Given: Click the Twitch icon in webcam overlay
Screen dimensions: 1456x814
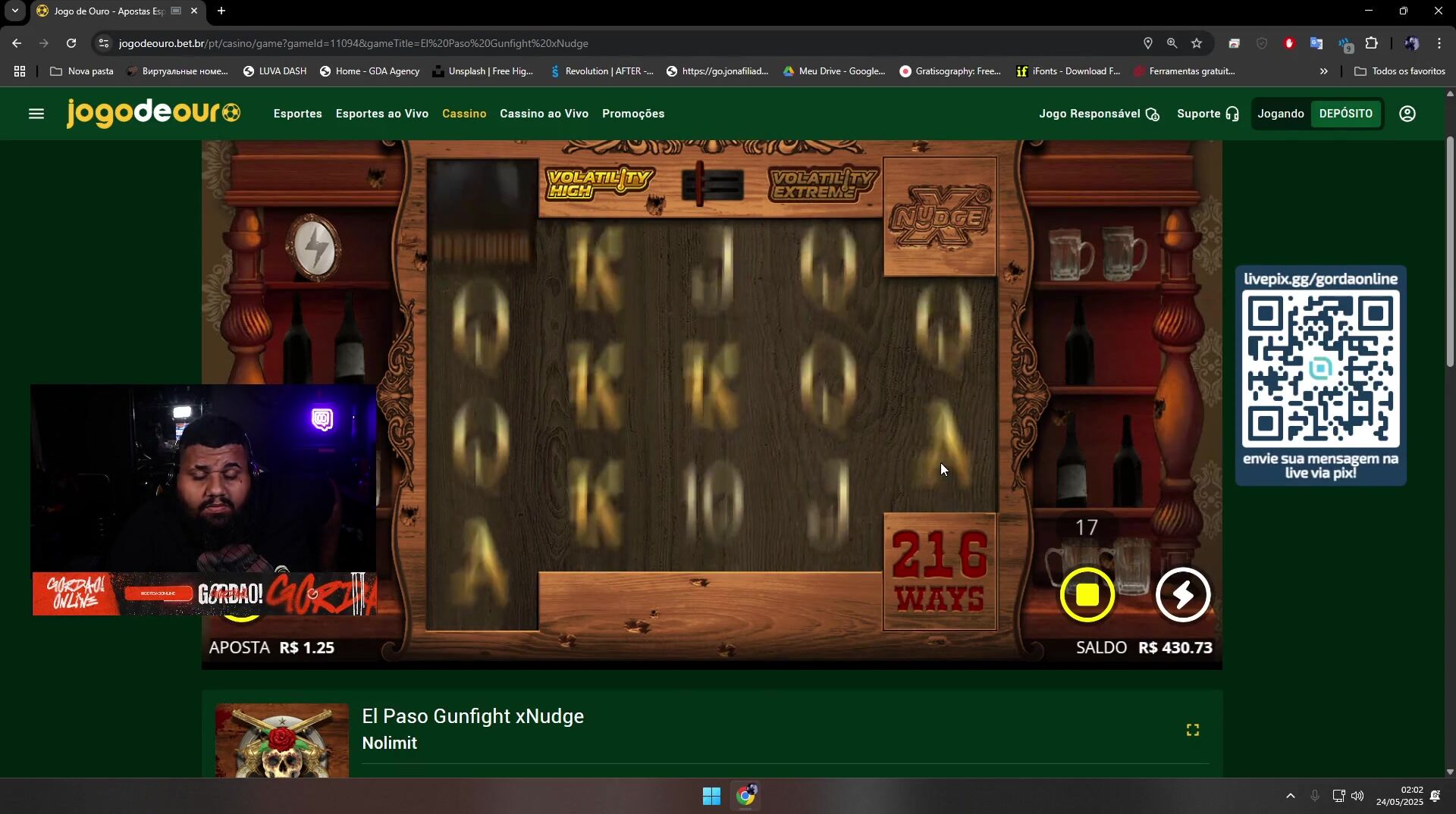Looking at the screenshot, I should 322,419.
